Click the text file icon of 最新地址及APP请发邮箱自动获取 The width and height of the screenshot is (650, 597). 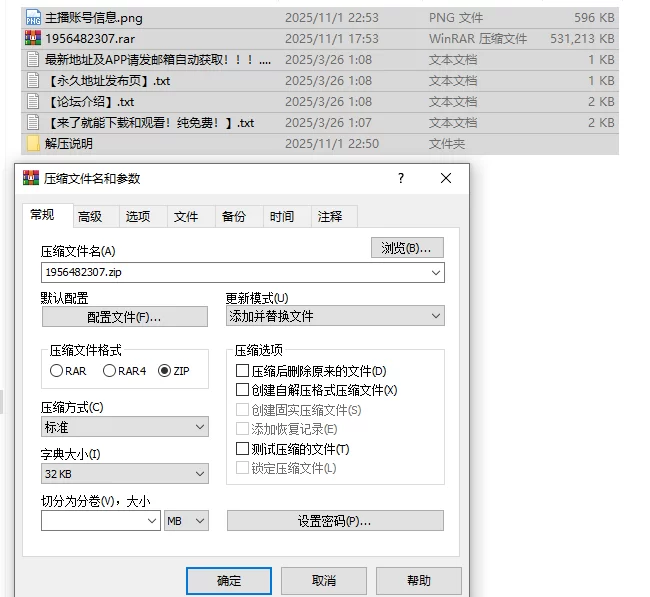point(33,59)
